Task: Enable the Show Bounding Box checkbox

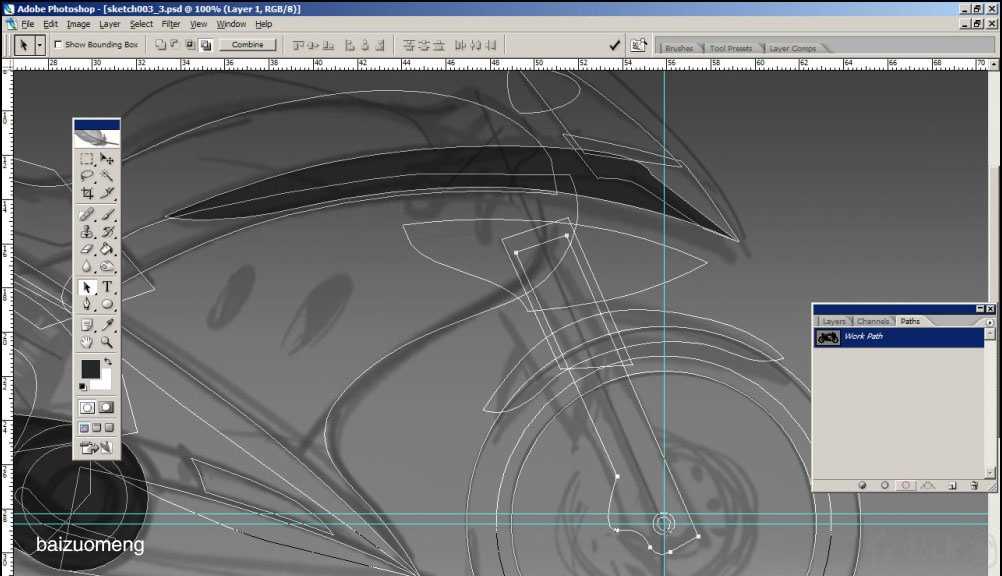Action: 58,45
